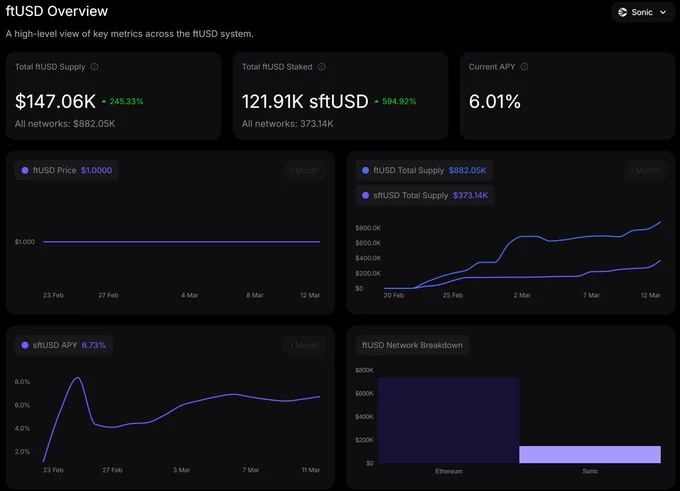Click the All networks: 373.14K text
The image size is (680, 491).
(288, 124)
